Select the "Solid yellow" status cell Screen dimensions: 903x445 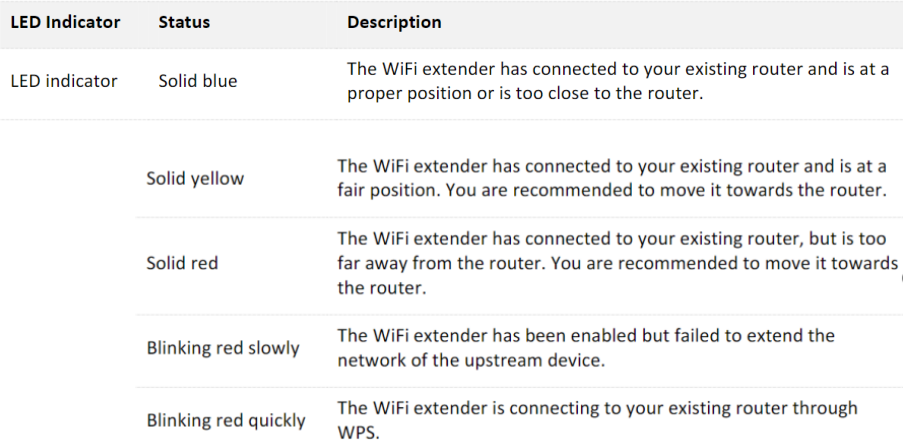click(195, 178)
